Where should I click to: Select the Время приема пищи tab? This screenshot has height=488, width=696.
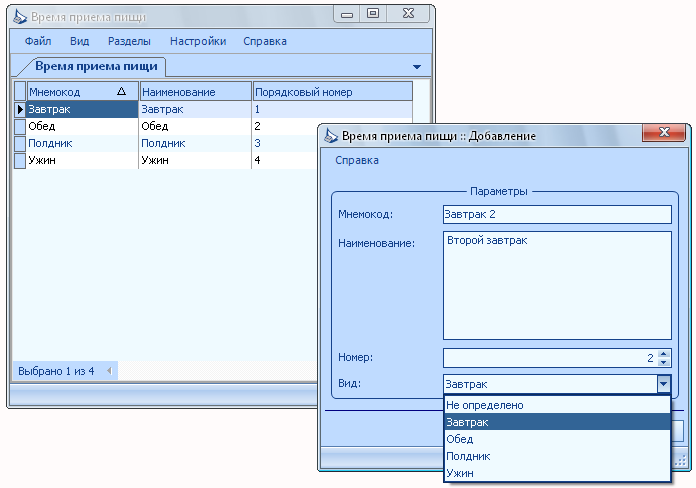tap(96, 66)
